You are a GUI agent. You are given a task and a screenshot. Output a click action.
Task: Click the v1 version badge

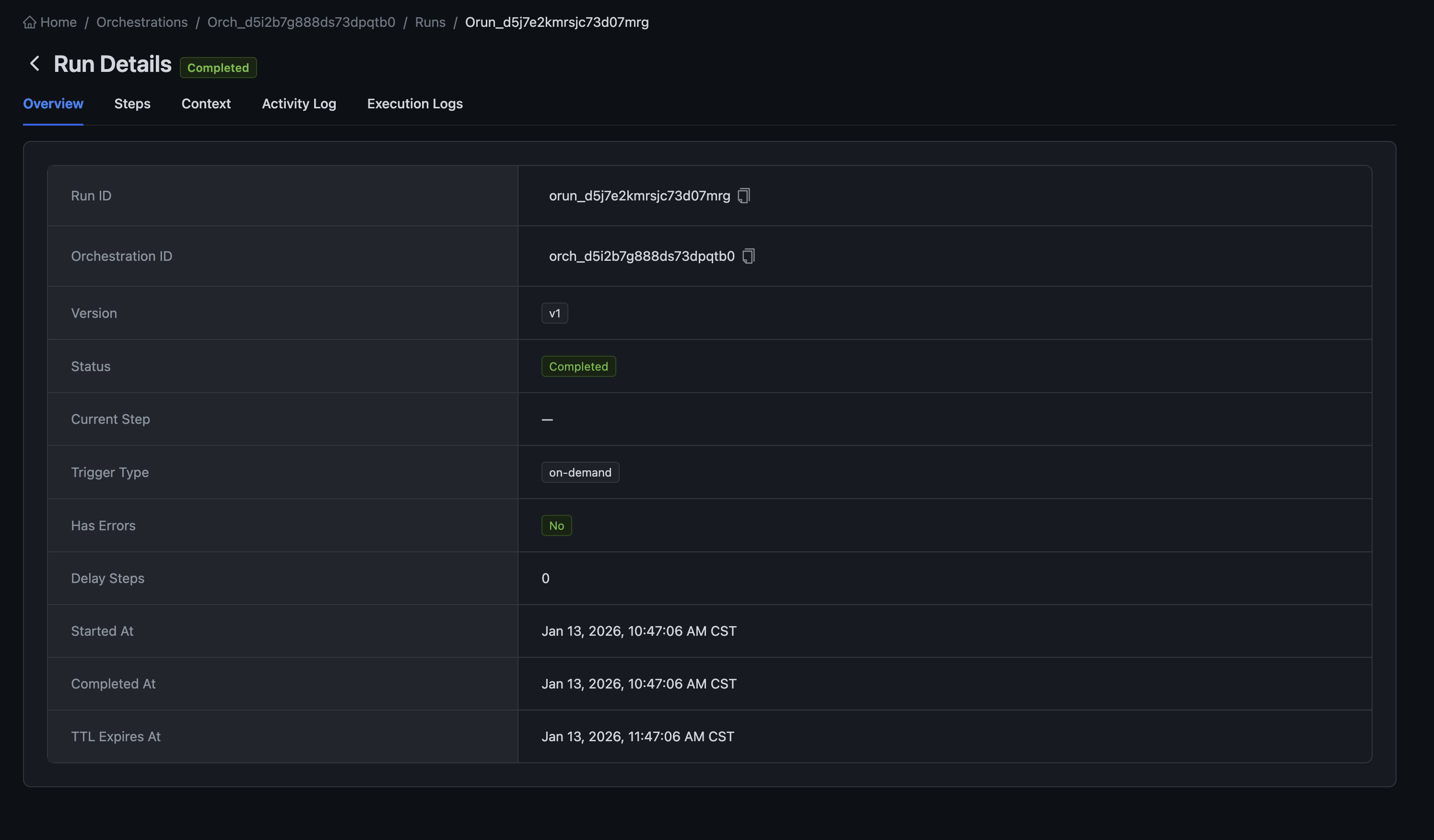[554, 314]
